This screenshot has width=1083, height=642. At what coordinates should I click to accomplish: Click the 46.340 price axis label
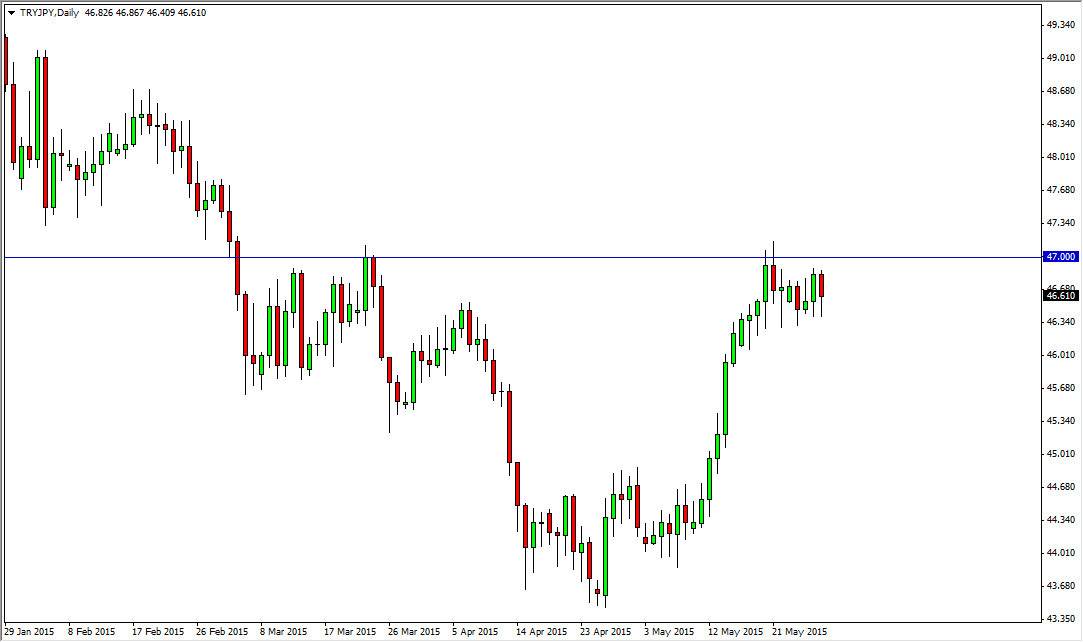point(1061,322)
